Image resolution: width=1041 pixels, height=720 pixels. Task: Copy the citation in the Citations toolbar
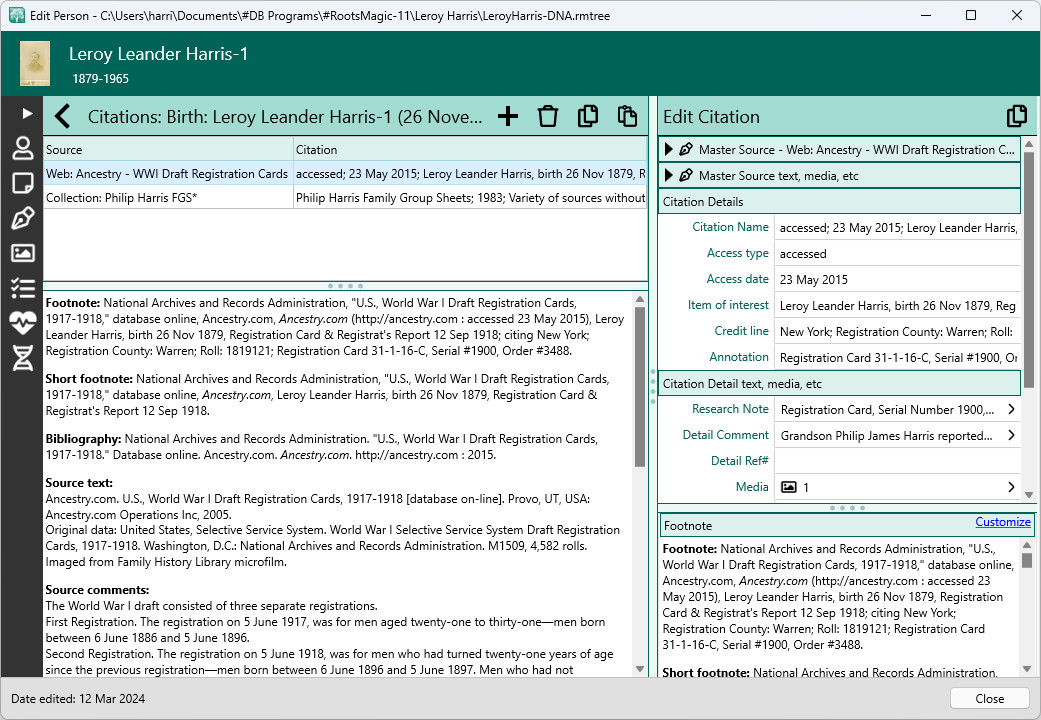point(588,116)
